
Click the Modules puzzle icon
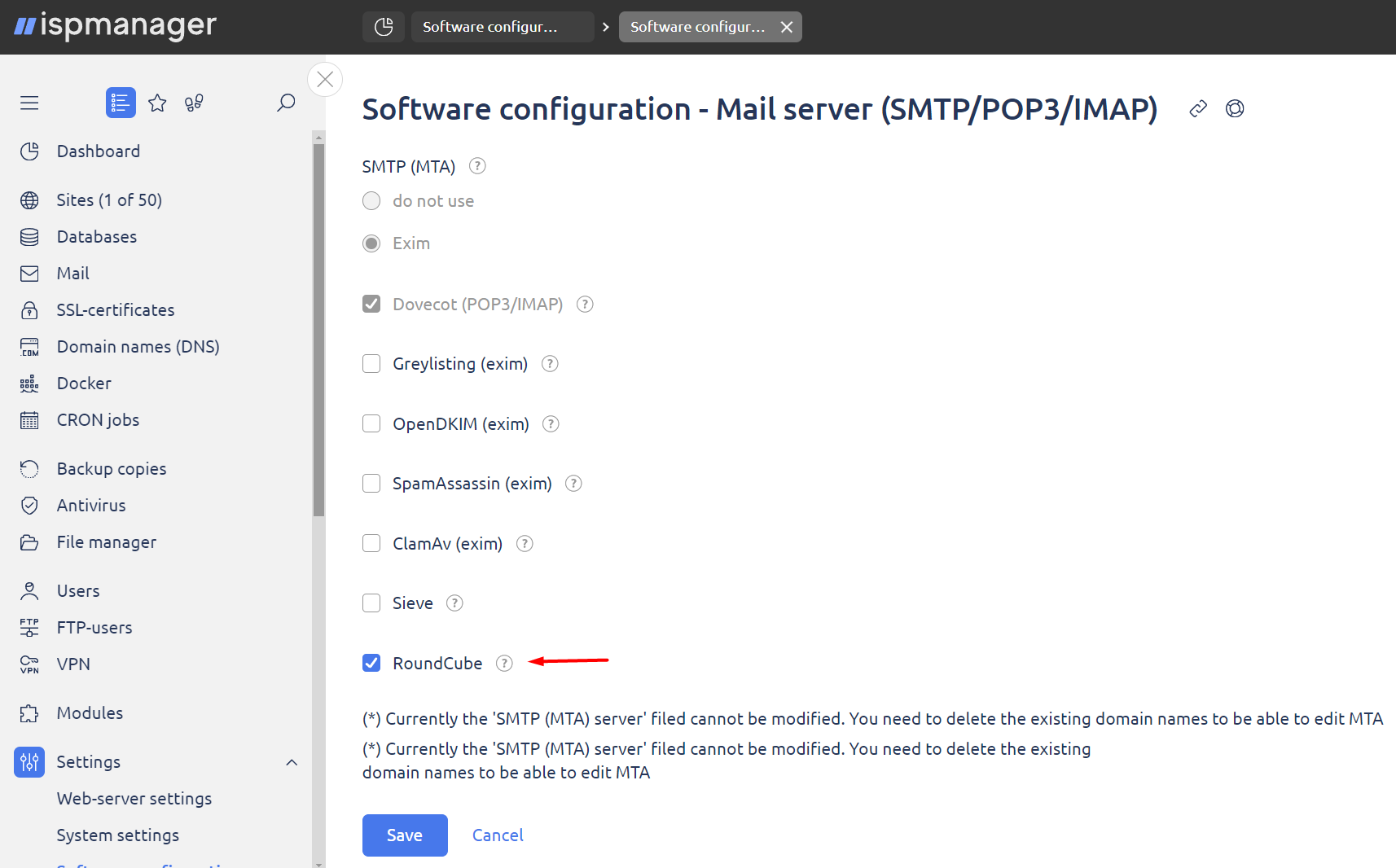click(x=29, y=713)
